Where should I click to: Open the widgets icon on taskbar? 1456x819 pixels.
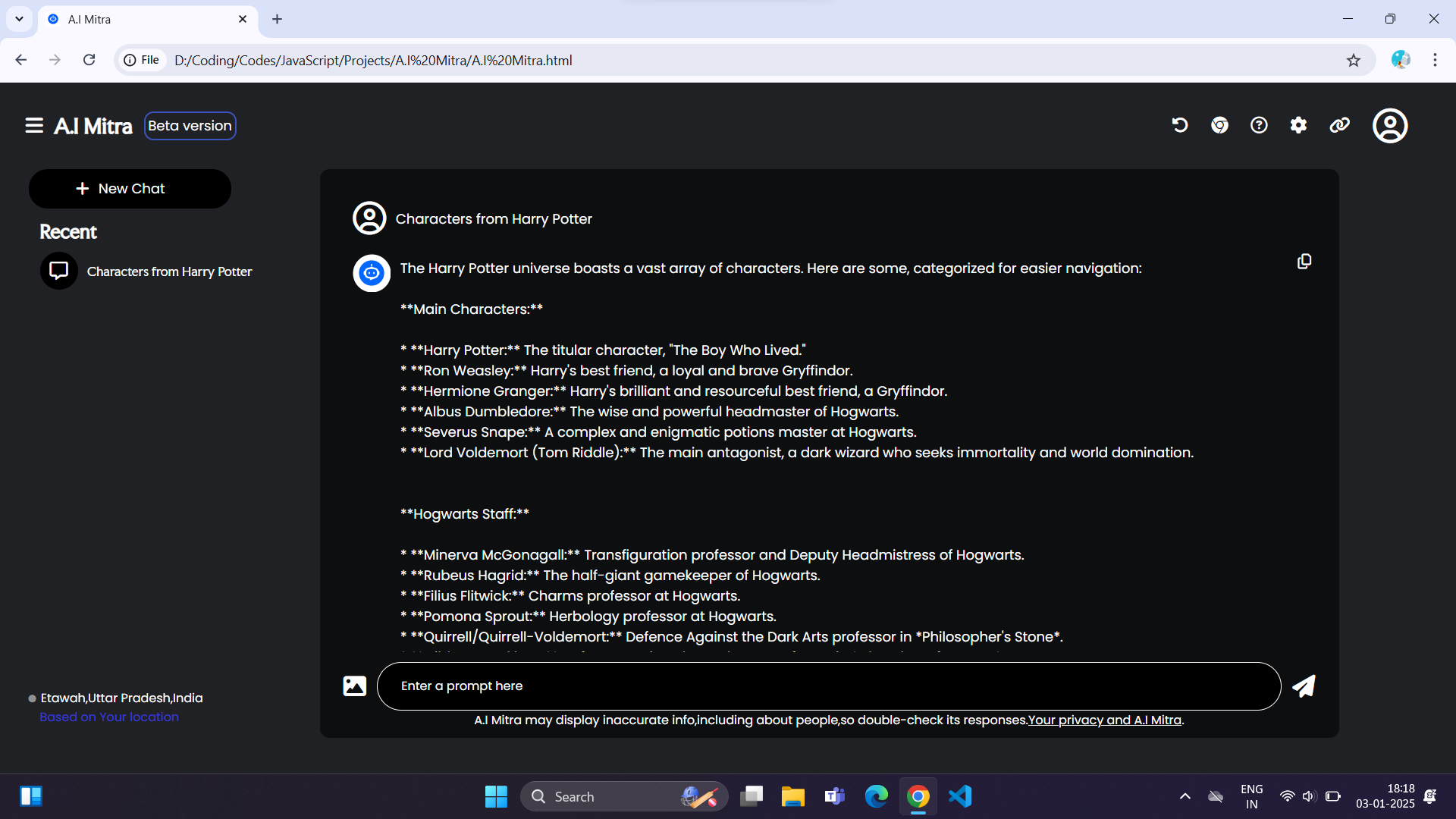click(31, 796)
